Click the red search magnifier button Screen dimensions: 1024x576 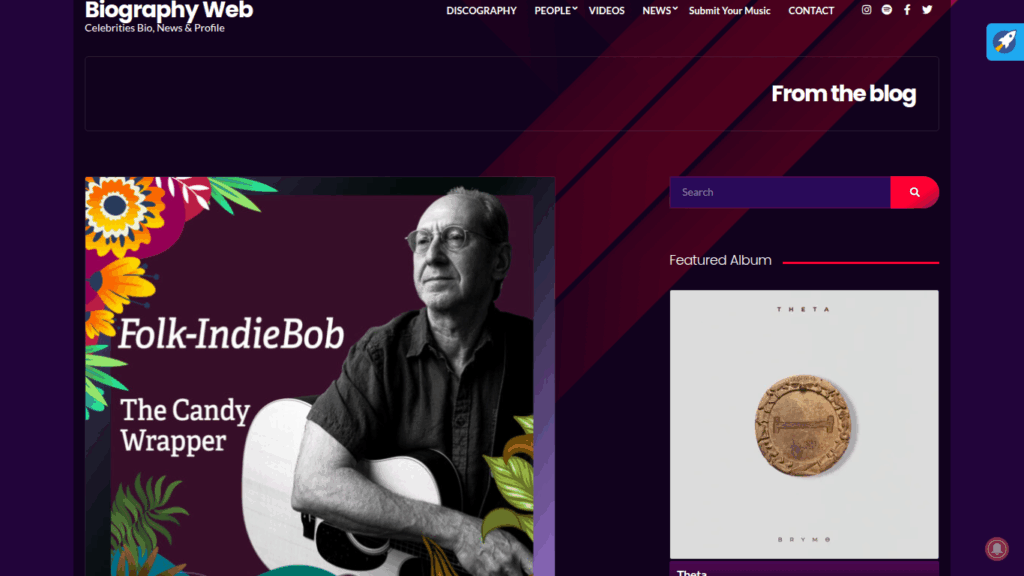[914, 192]
